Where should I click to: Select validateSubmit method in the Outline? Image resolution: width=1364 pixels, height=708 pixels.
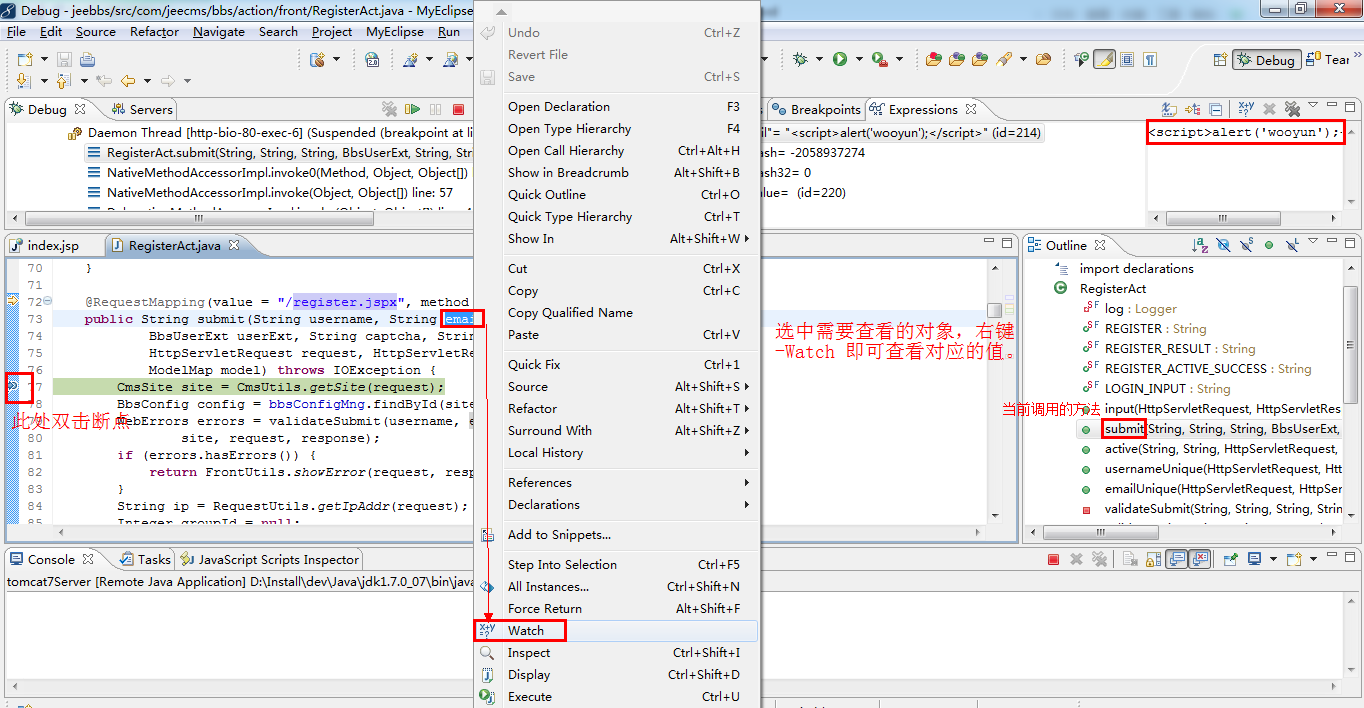pyautogui.click(x=1212, y=508)
